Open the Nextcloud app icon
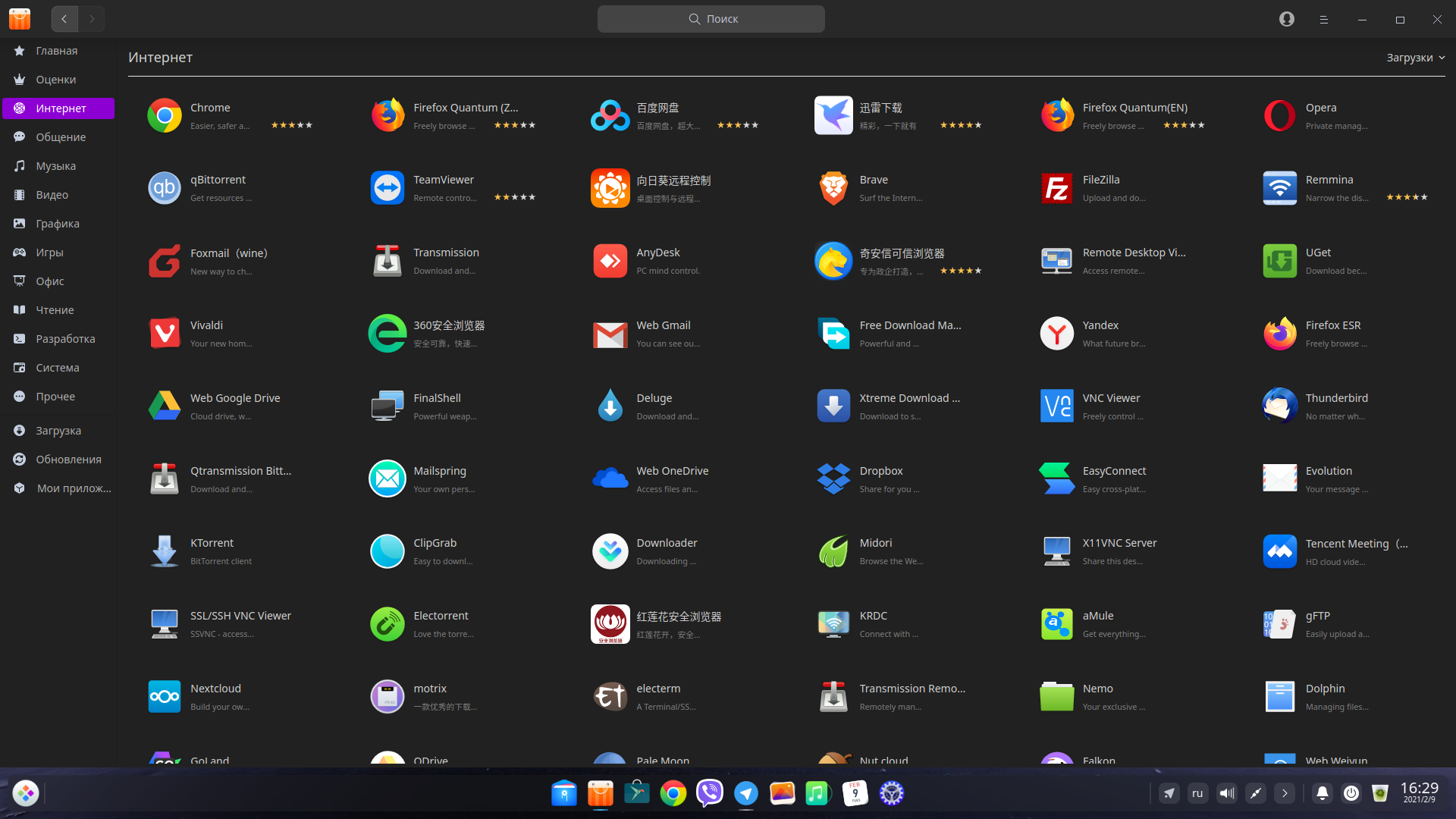Screen dimensions: 1456x819 point(165,697)
